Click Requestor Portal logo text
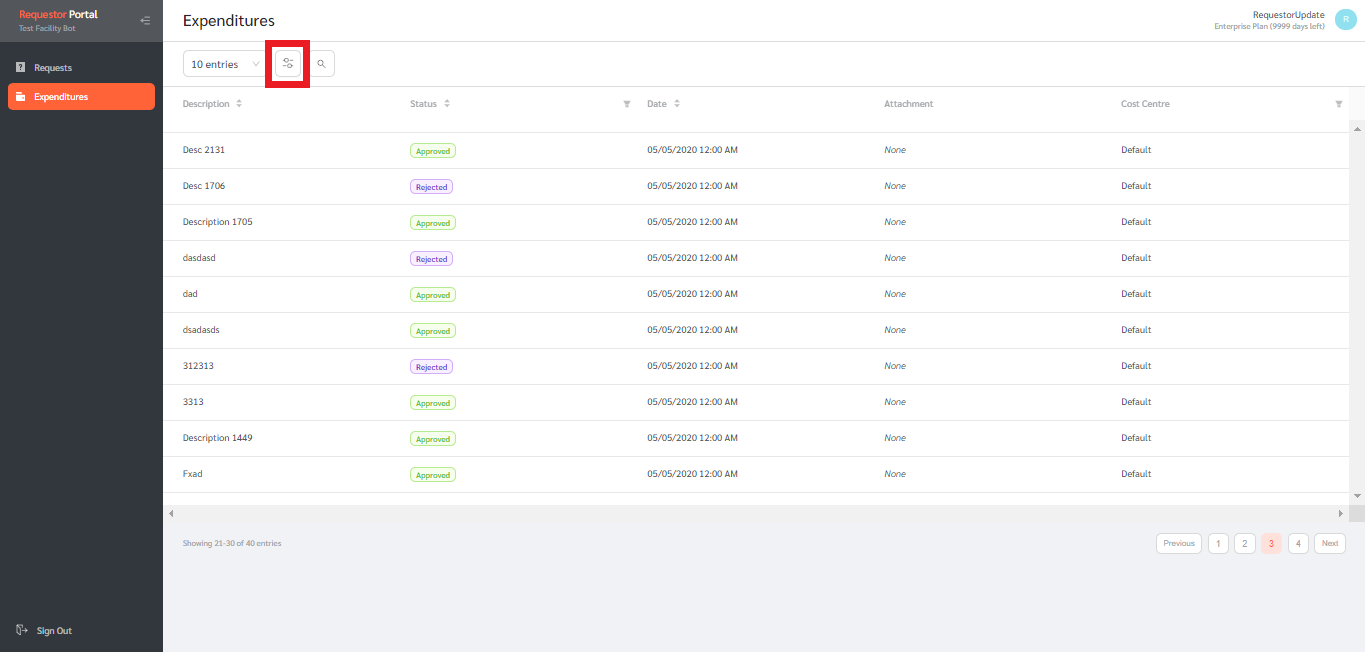Screen dimensions: 1365x652 tap(58, 15)
